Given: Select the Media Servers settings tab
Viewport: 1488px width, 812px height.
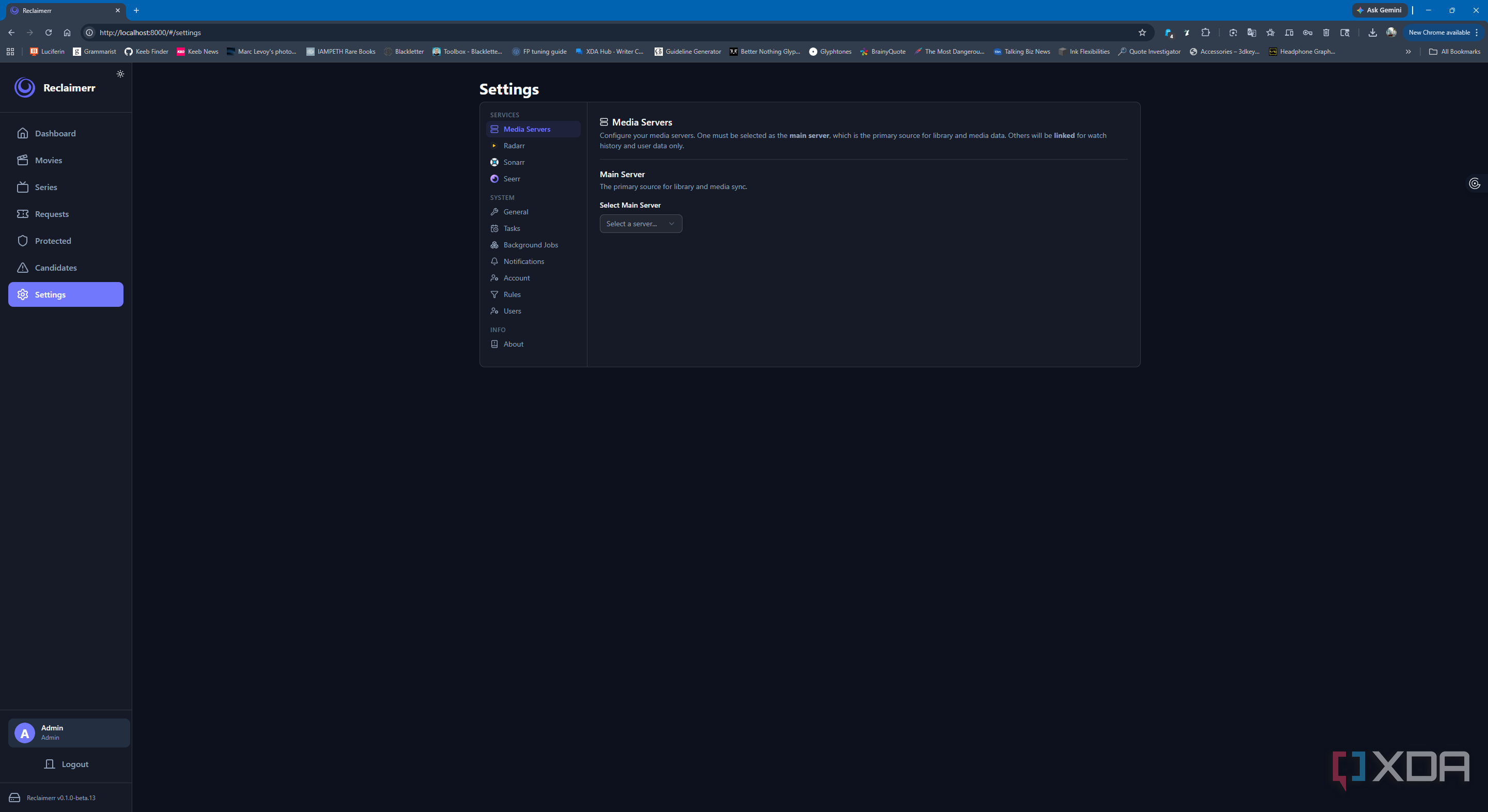Looking at the screenshot, I should coord(533,129).
